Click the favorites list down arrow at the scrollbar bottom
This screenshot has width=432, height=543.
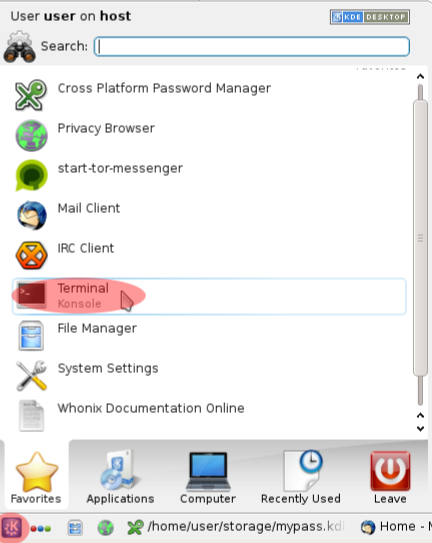pyautogui.click(x=421, y=429)
